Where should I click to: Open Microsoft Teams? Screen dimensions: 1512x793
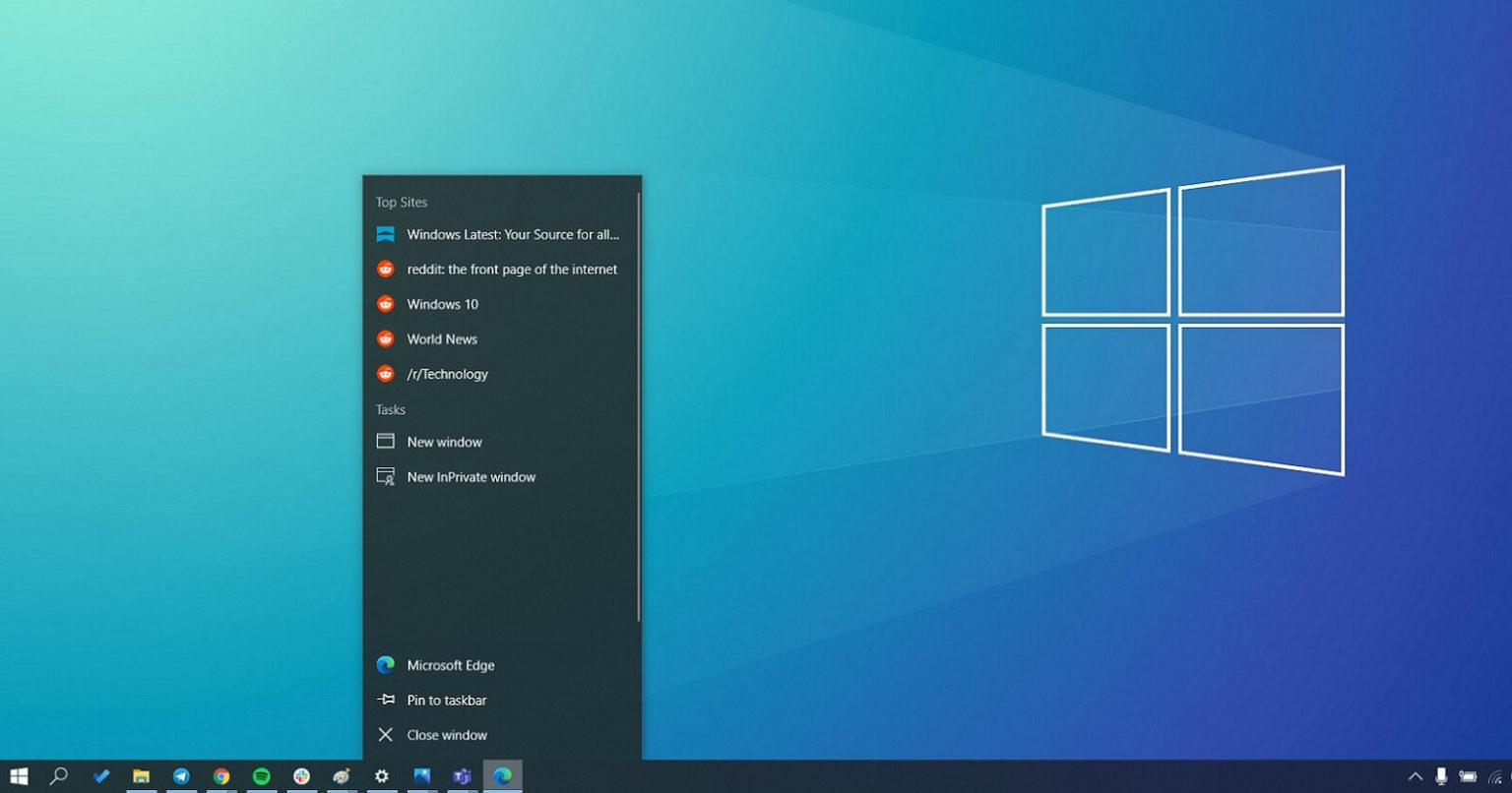[462, 776]
